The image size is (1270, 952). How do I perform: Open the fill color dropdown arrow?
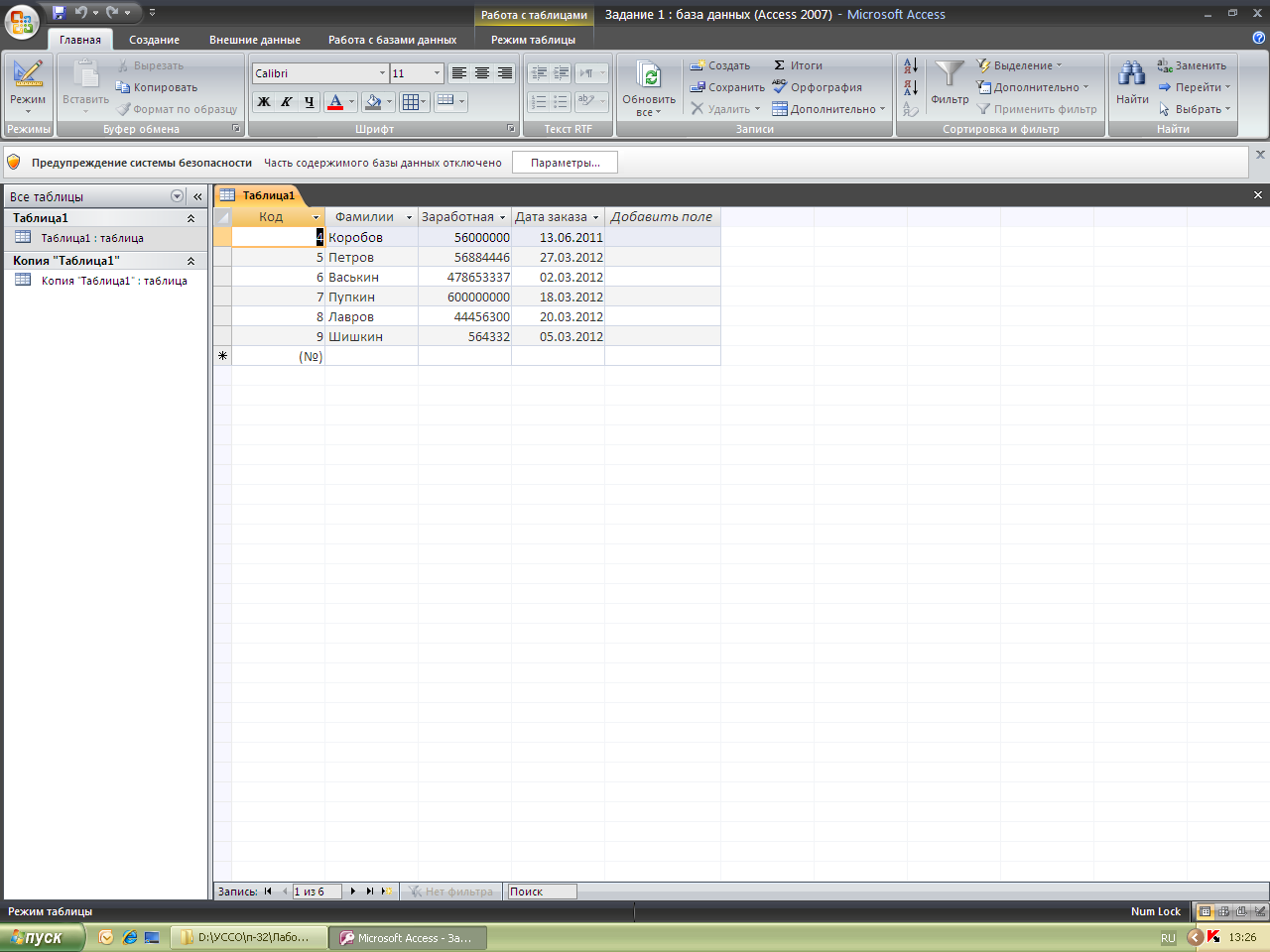coord(389,102)
